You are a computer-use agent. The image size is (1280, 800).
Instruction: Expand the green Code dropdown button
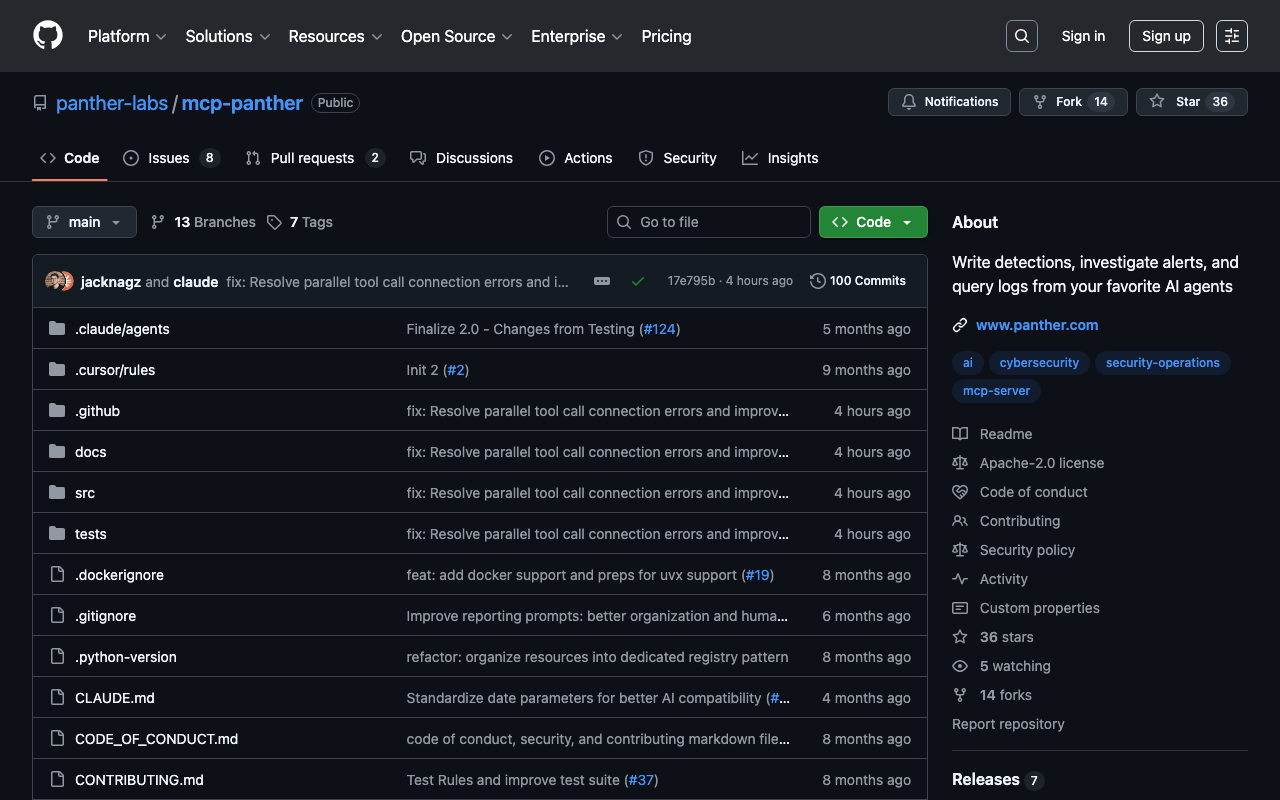click(872, 222)
